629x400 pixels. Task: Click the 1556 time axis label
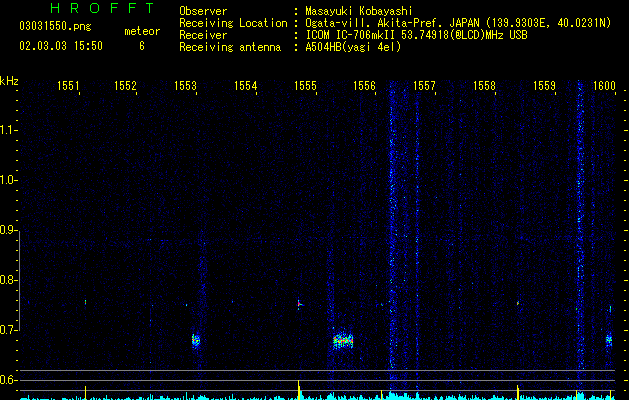[364, 86]
